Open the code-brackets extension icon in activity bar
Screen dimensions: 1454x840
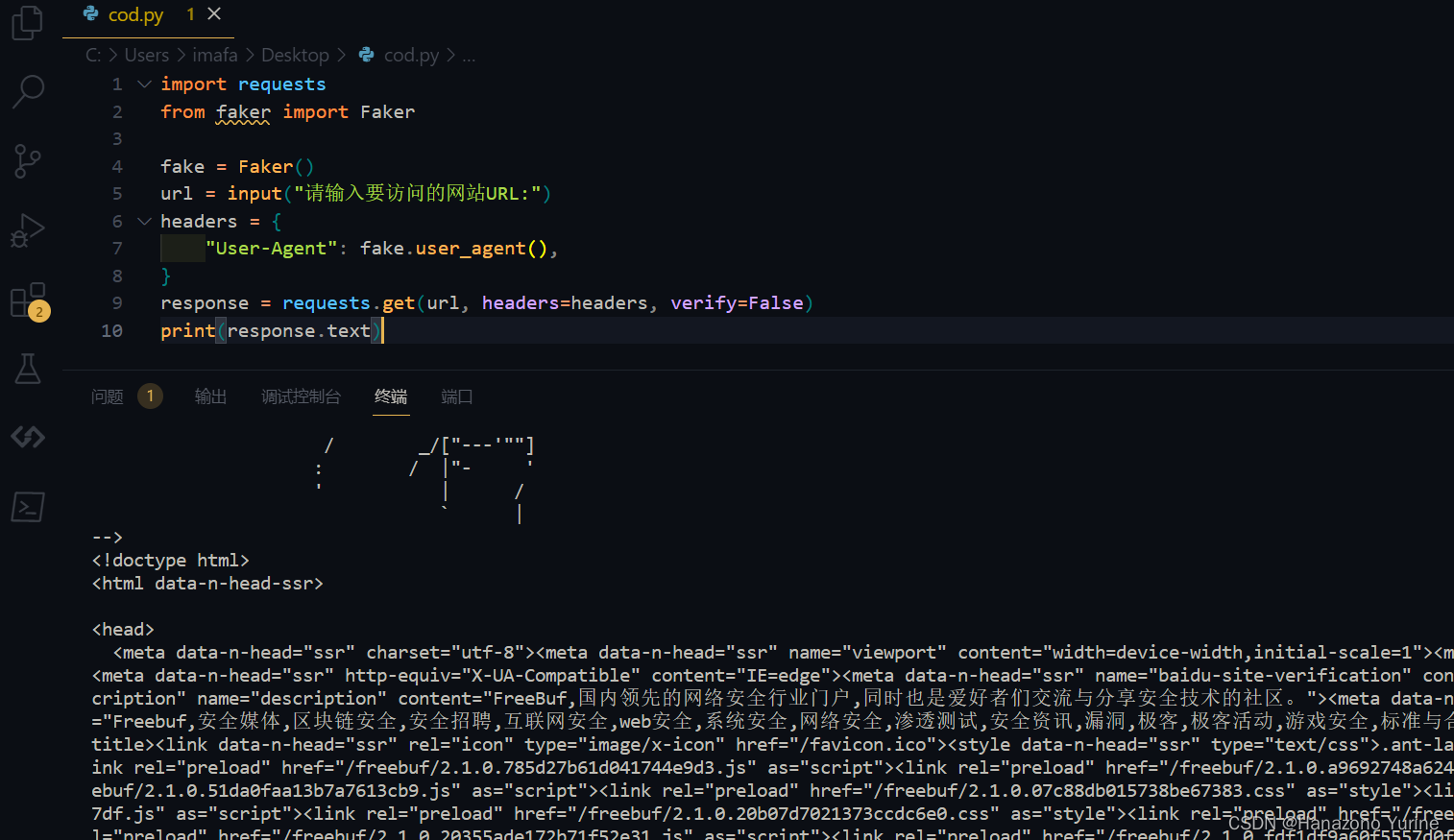28,437
